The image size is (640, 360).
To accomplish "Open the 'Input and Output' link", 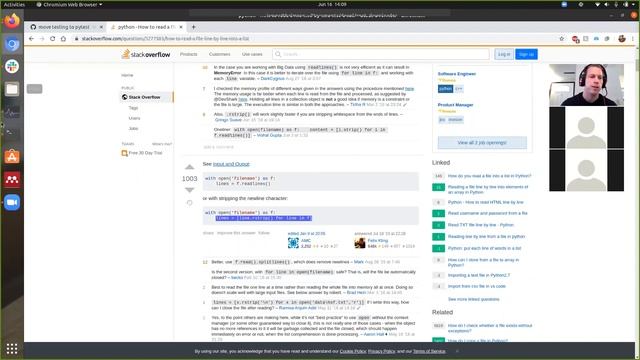I will click(231, 164).
